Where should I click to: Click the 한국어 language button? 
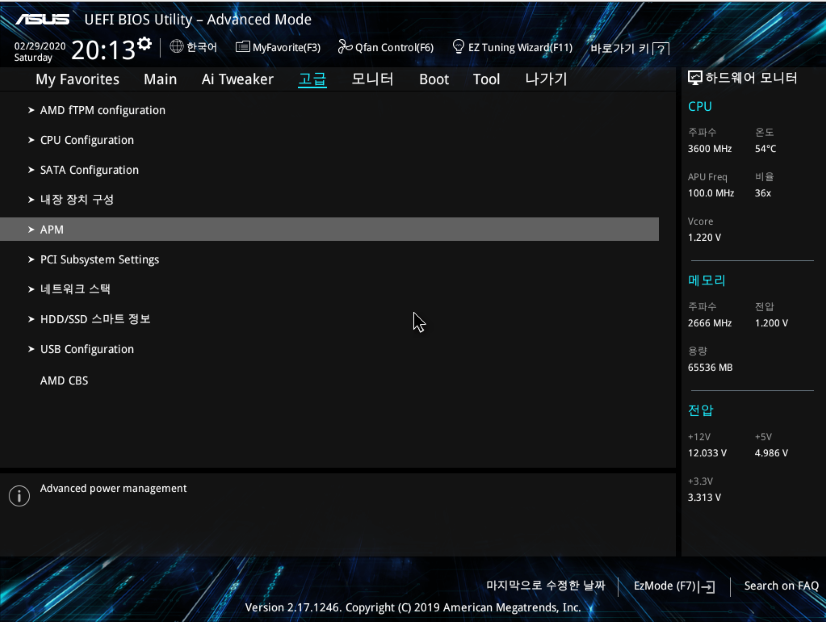(193, 47)
